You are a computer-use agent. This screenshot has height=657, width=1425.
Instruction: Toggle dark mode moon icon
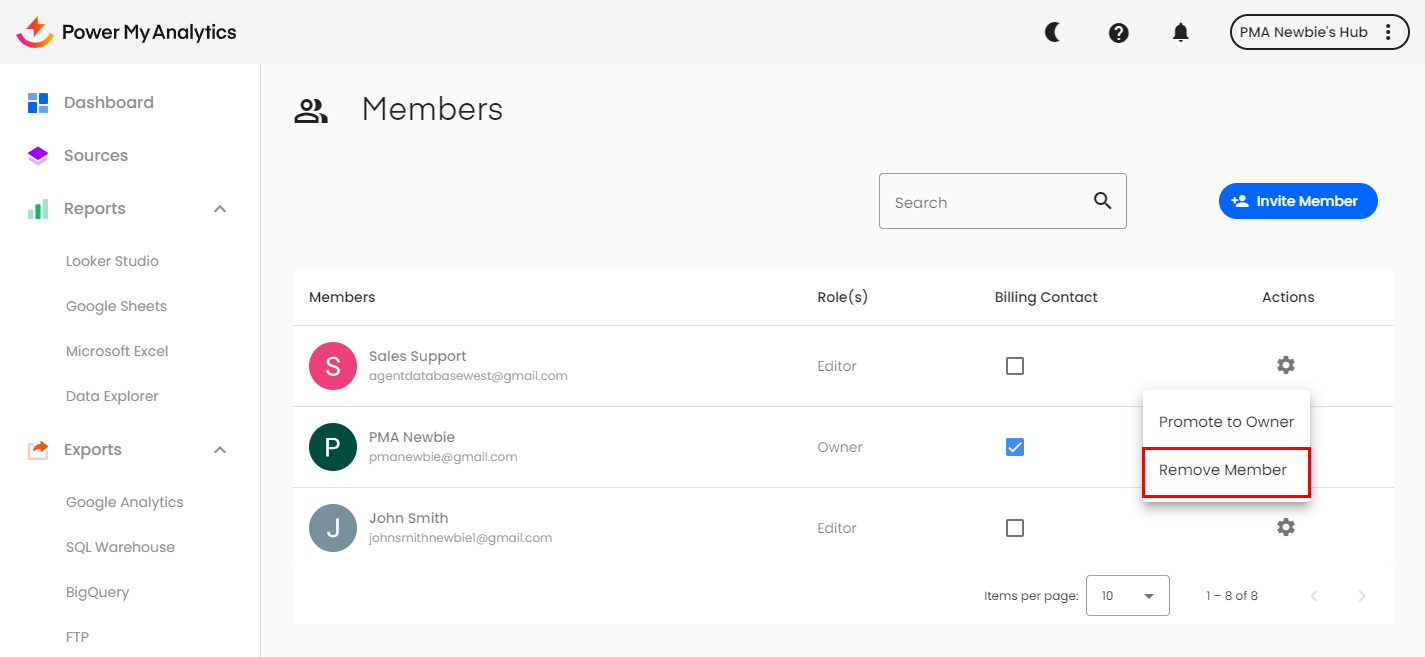[x=1052, y=32]
